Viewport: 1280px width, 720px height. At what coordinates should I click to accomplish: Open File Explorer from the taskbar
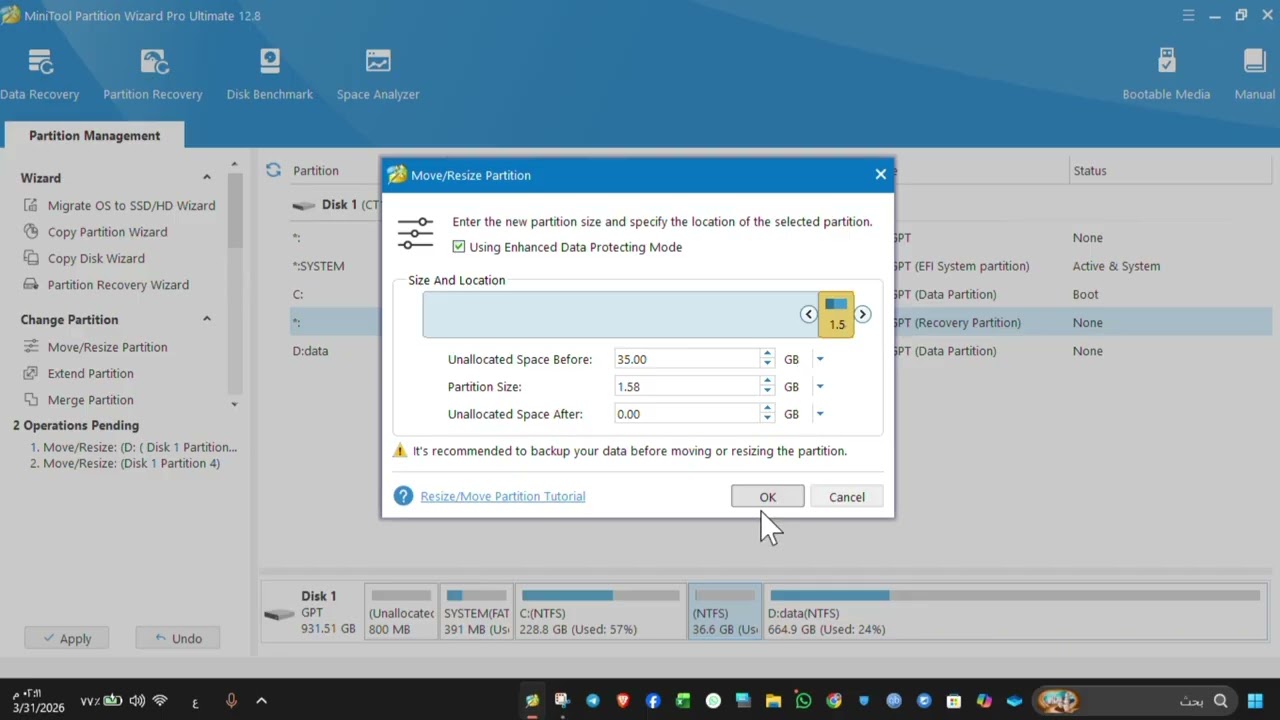pyautogui.click(x=773, y=701)
